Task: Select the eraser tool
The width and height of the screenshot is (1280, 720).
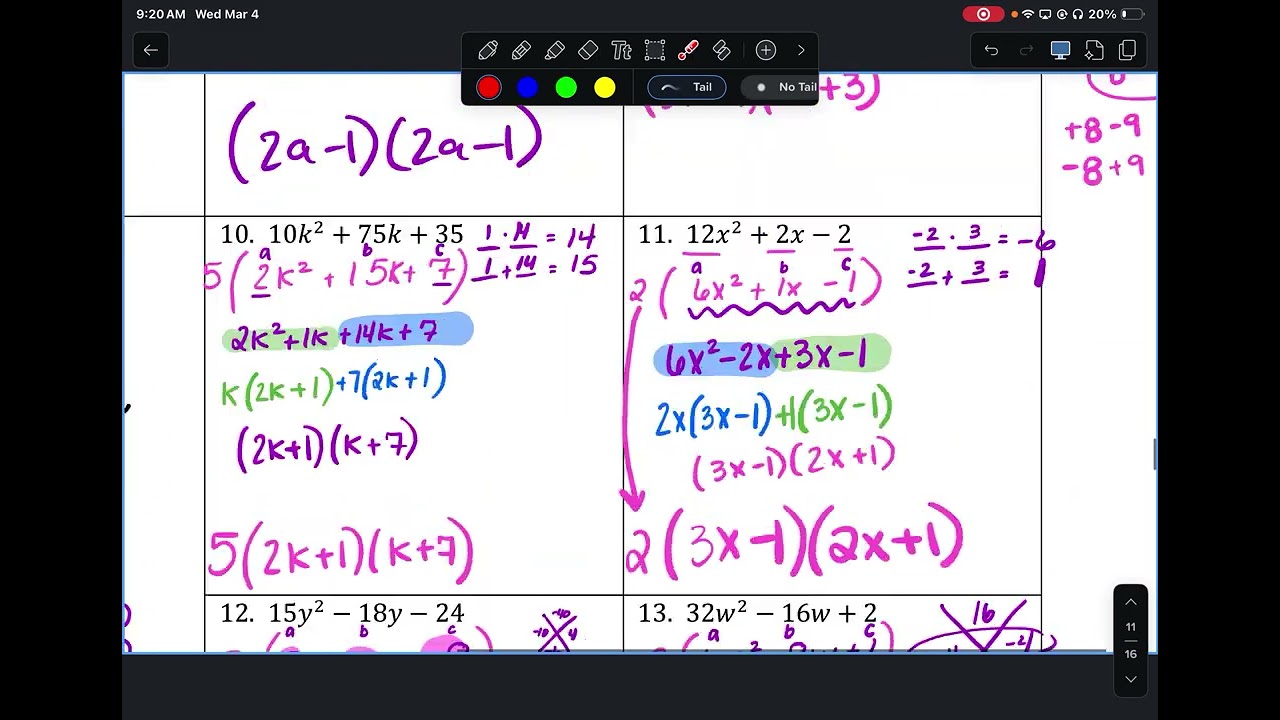Action: [588, 50]
